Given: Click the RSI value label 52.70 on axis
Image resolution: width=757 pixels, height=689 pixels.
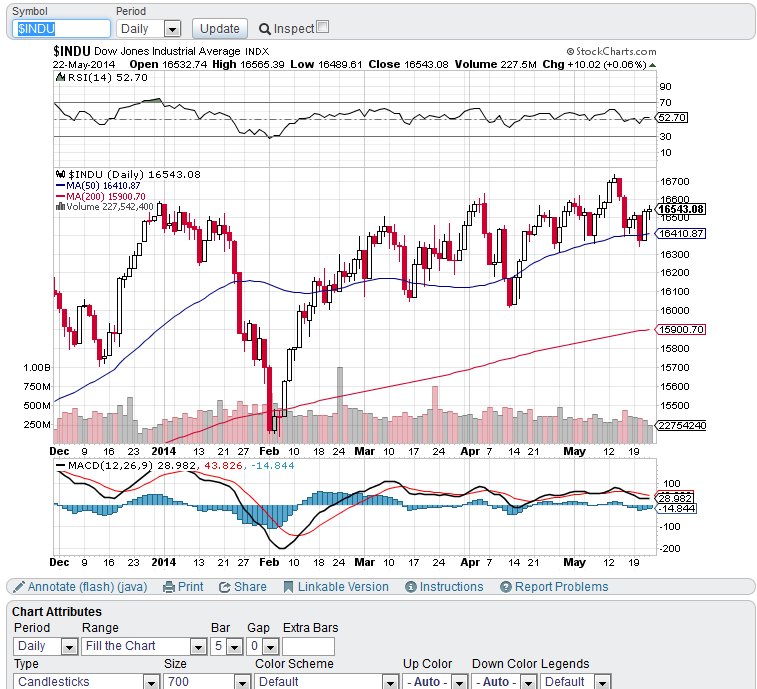Looking at the screenshot, I should pyautogui.click(x=672, y=117).
